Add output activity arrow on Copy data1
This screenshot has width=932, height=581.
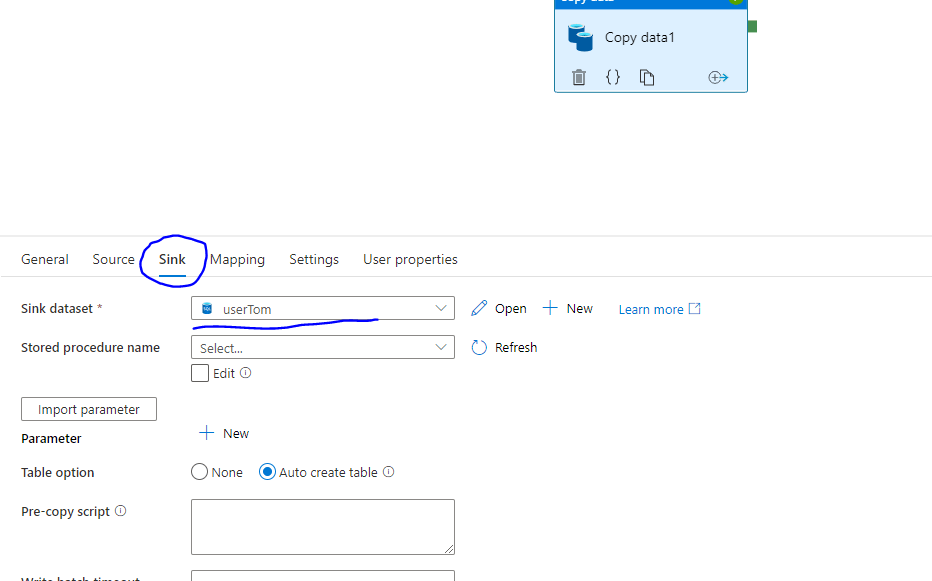718,77
